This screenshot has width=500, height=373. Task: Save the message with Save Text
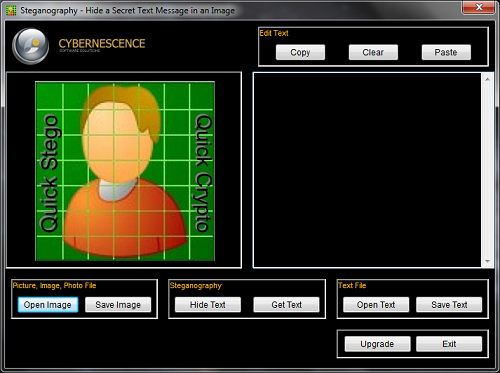coord(449,305)
